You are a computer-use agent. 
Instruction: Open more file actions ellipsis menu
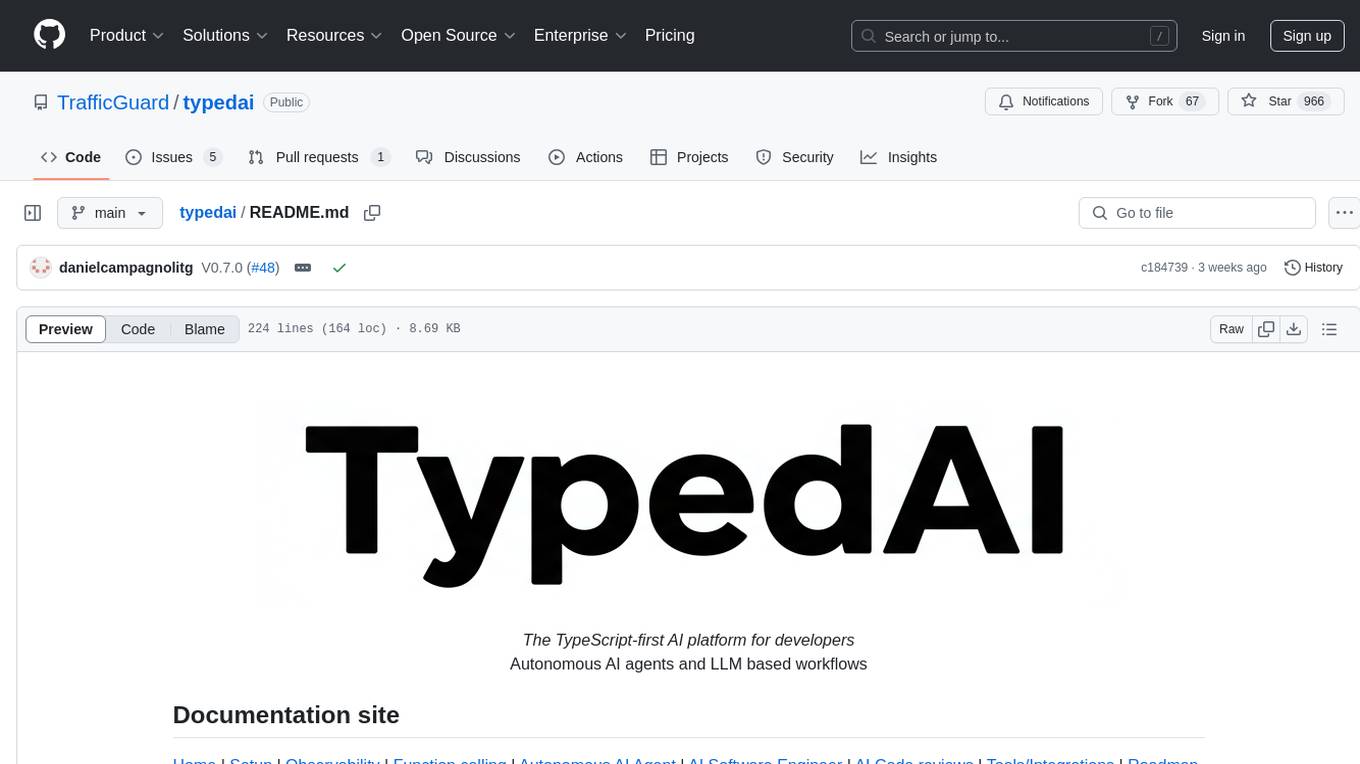[1344, 213]
